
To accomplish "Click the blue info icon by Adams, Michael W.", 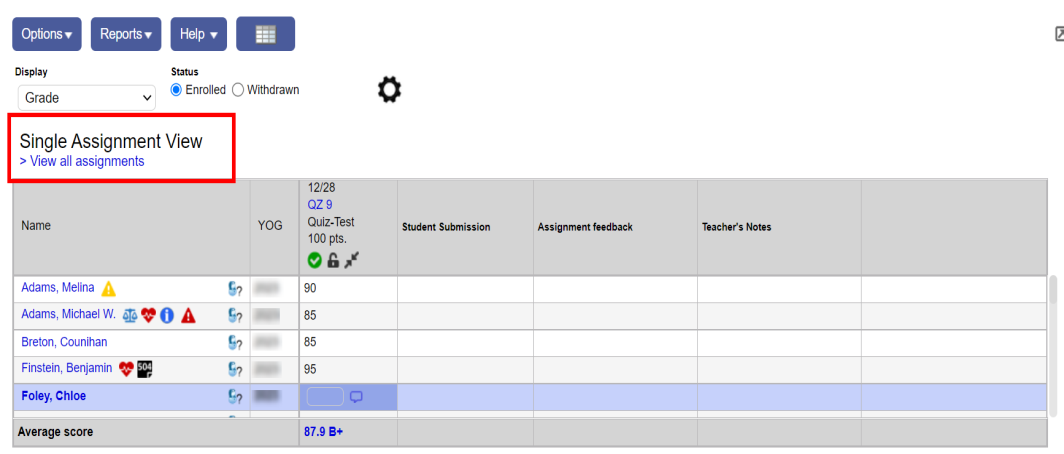I will [x=168, y=315].
